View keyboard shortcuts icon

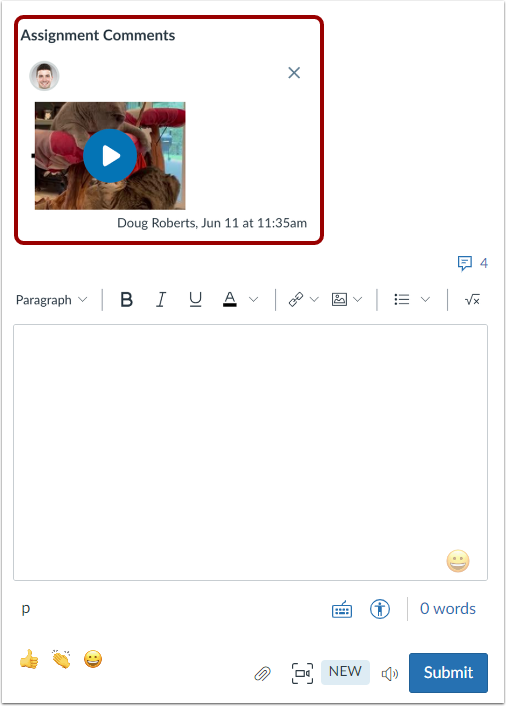click(x=342, y=610)
